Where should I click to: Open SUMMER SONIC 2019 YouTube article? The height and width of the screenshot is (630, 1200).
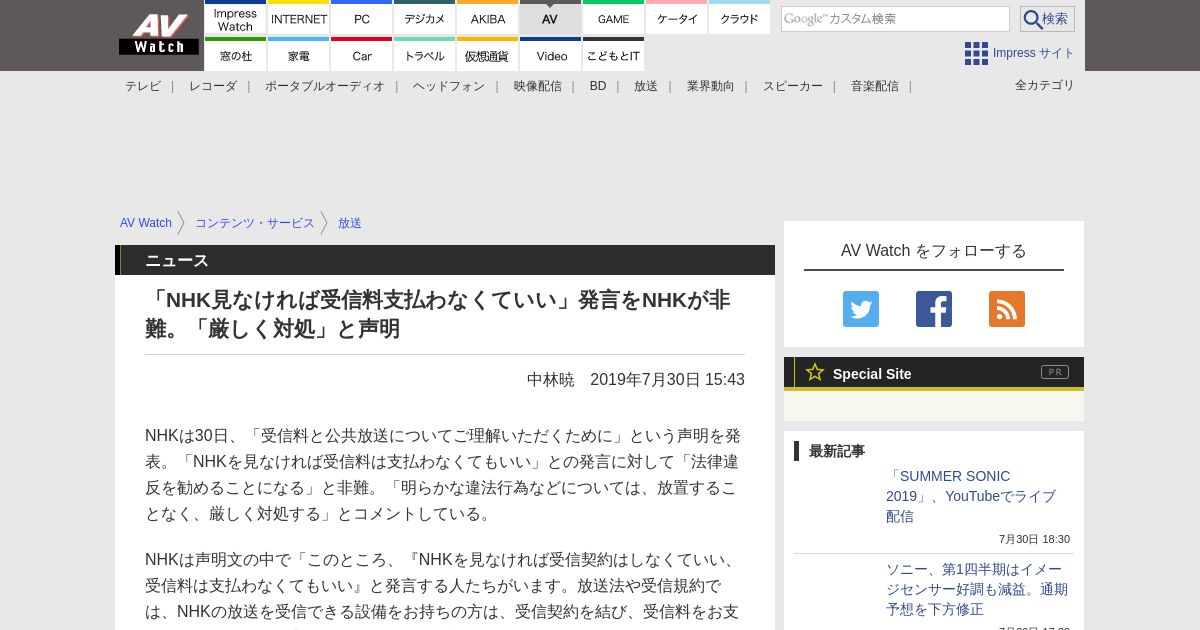tap(971, 496)
